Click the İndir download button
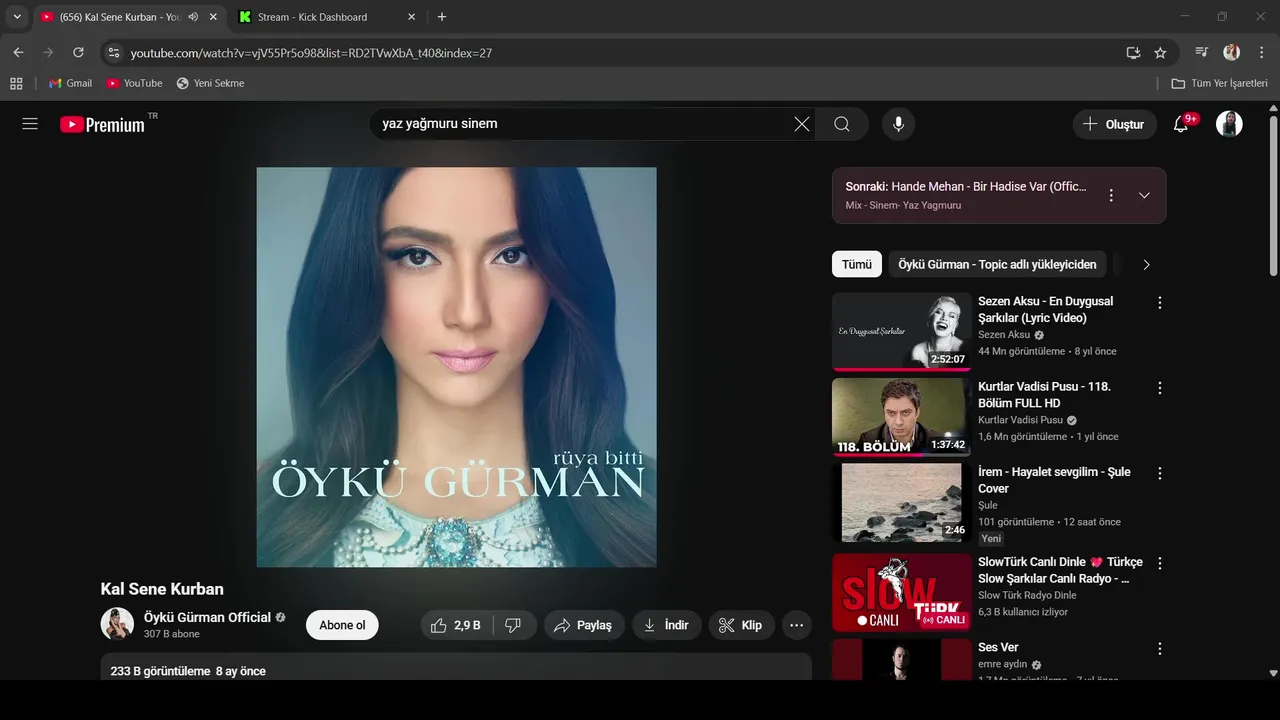Viewport: 1280px width, 720px height. 667,625
